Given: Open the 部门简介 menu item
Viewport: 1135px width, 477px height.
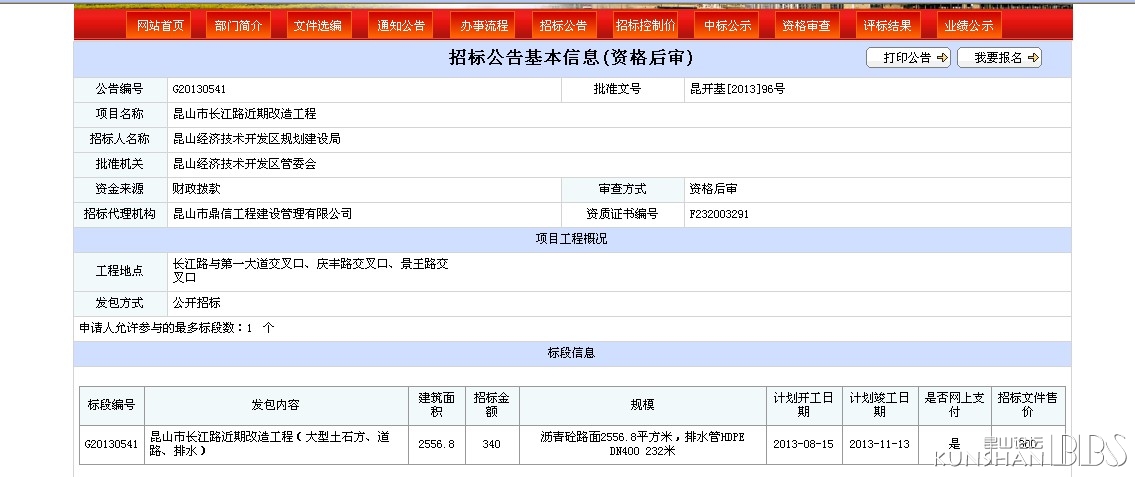Looking at the screenshot, I should [x=239, y=26].
